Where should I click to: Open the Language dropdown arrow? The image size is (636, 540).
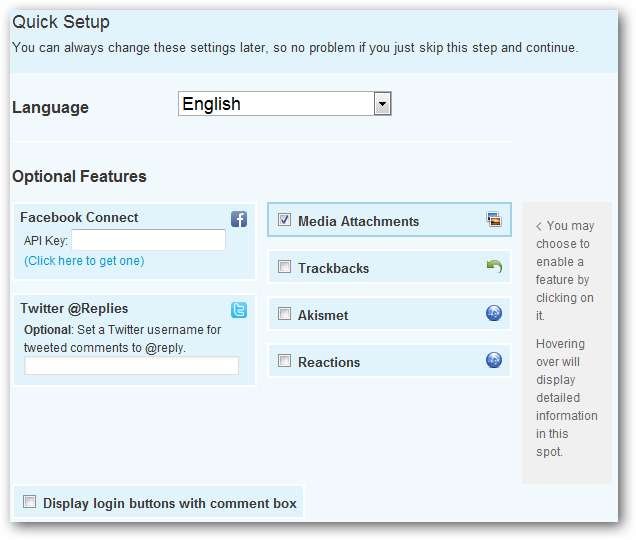click(x=381, y=104)
